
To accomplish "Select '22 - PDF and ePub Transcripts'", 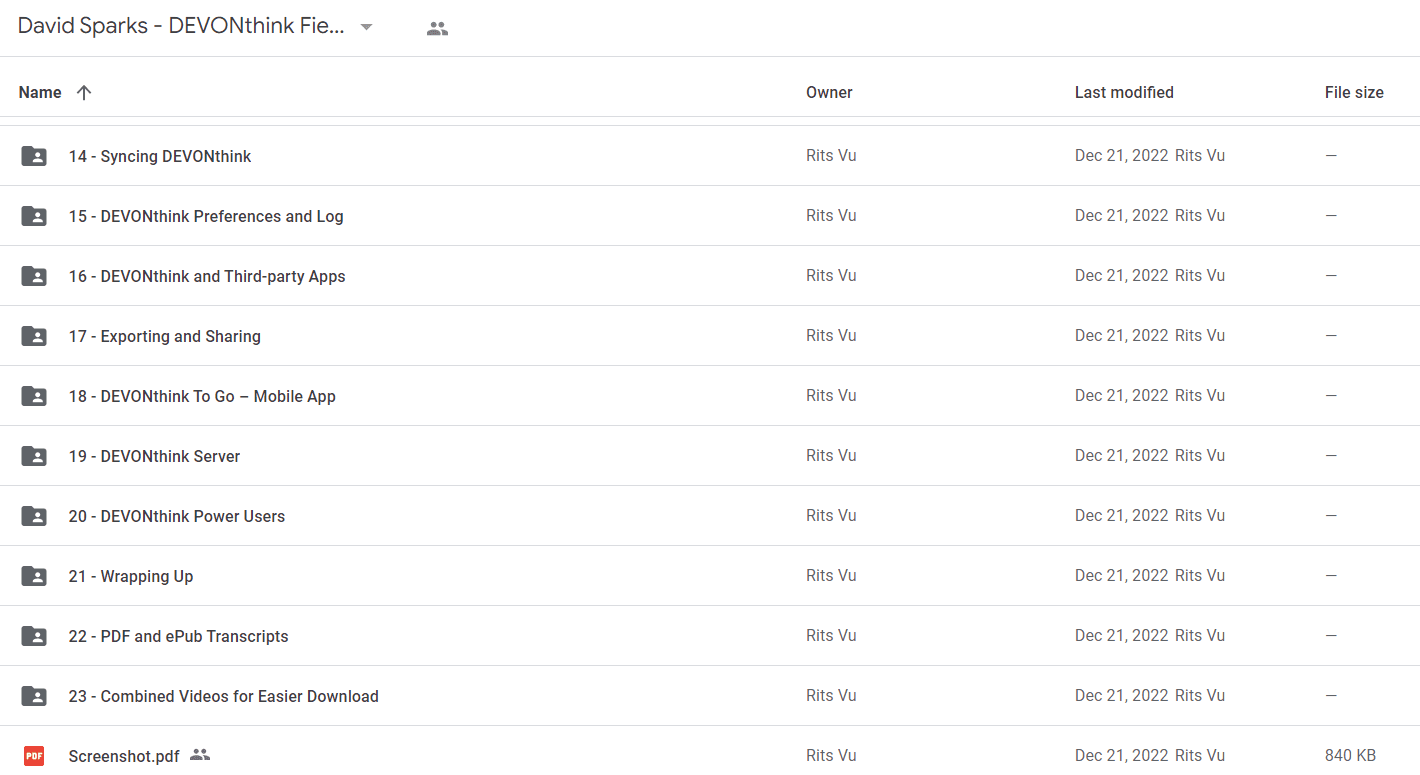I will [x=178, y=636].
